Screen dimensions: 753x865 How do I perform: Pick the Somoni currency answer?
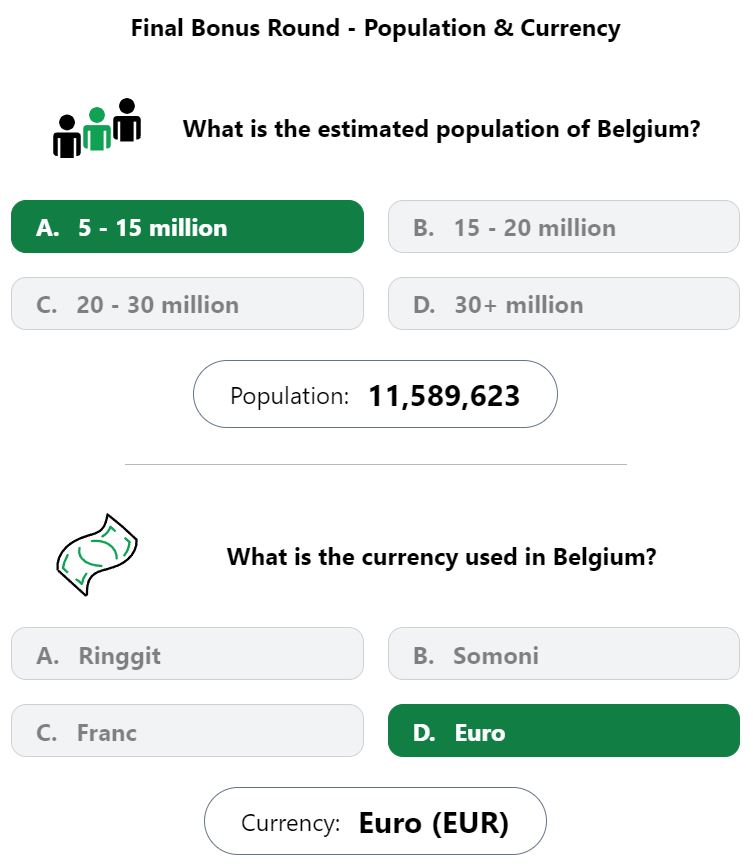pos(564,654)
